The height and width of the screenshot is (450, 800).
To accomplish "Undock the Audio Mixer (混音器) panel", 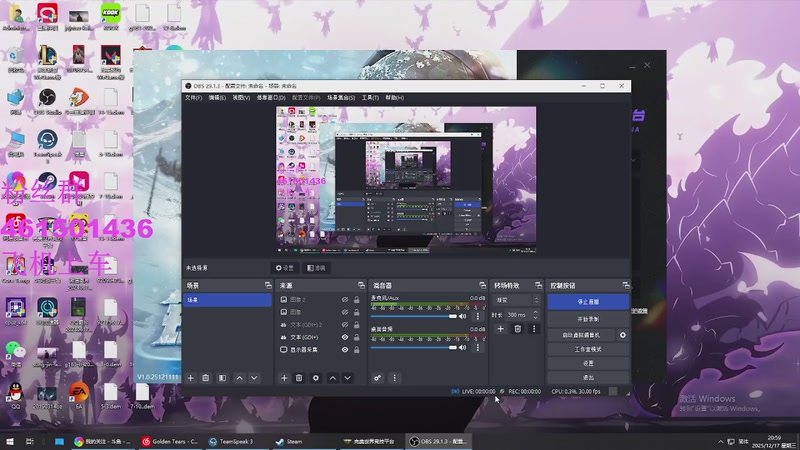I will click(482, 285).
